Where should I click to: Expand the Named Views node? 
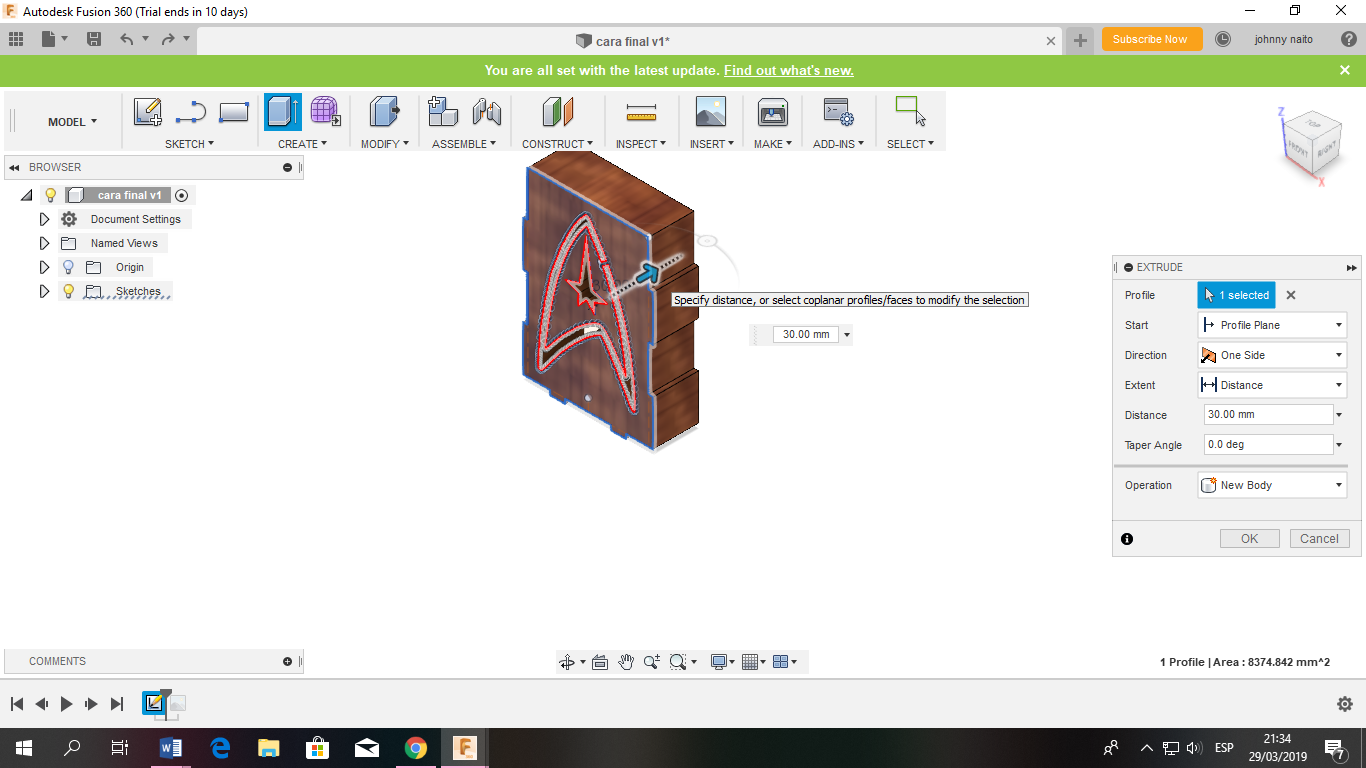pos(44,243)
